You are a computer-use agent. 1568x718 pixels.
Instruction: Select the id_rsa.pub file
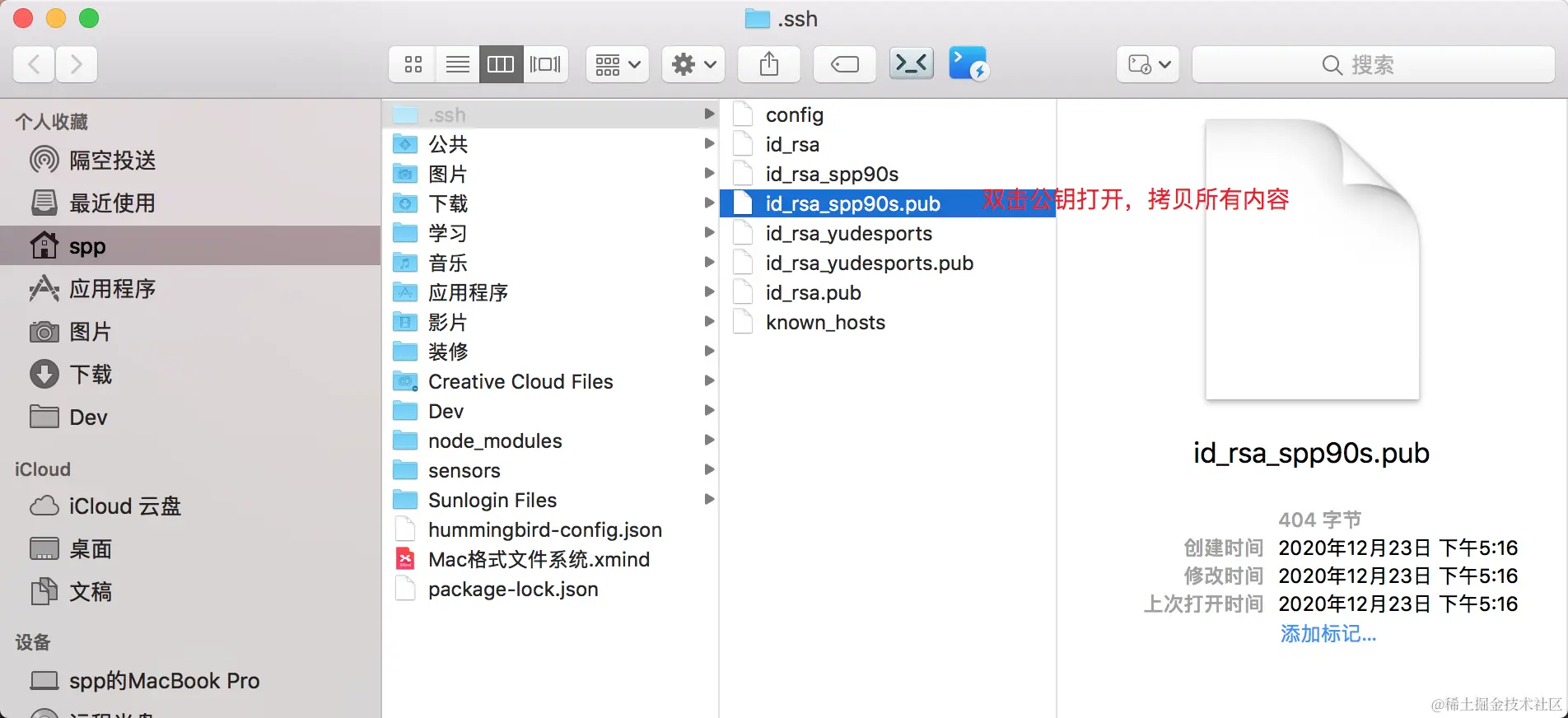click(x=888, y=292)
